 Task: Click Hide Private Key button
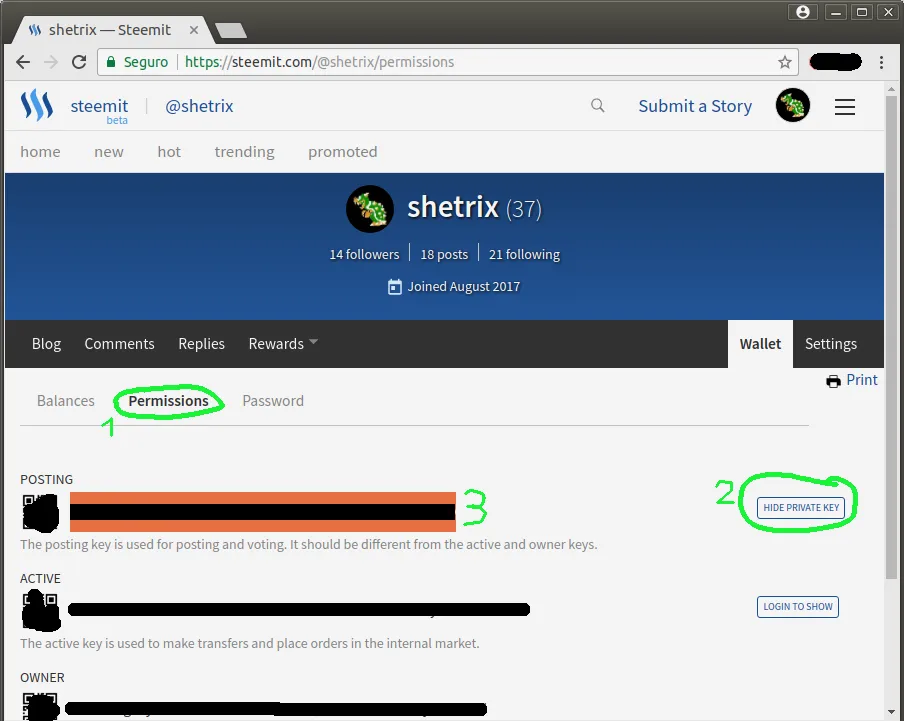click(x=801, y=508)
